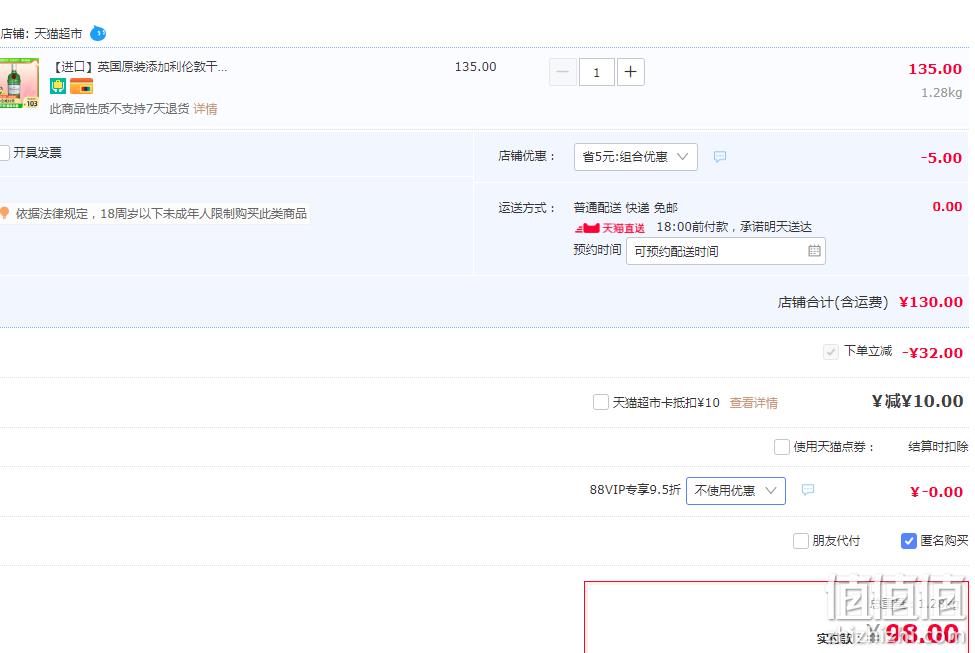Click the -5.00 shop discount amount
The image size is (975, 653).
pos(941,157)
